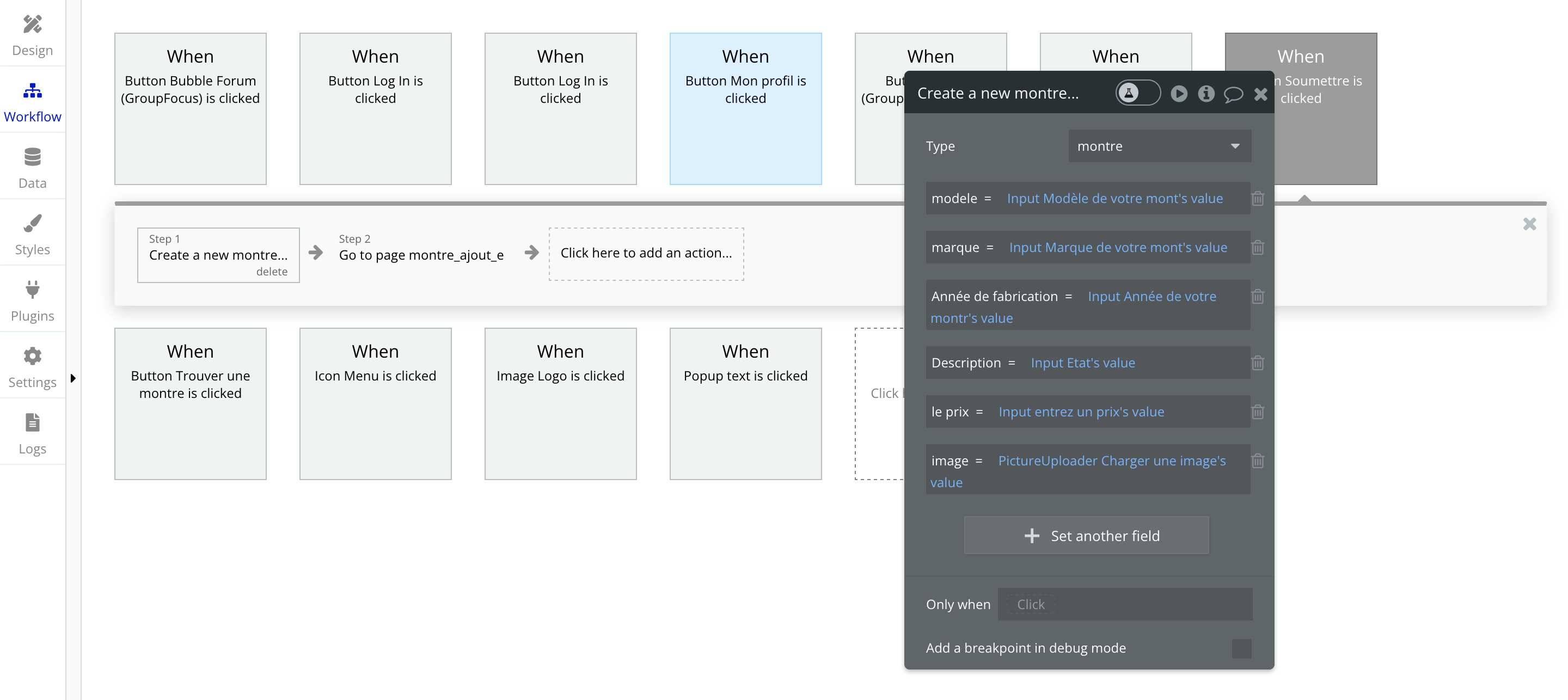Switch to the Design tab
This screenshot has height=700, width=1568.
[x=32, y=35]
